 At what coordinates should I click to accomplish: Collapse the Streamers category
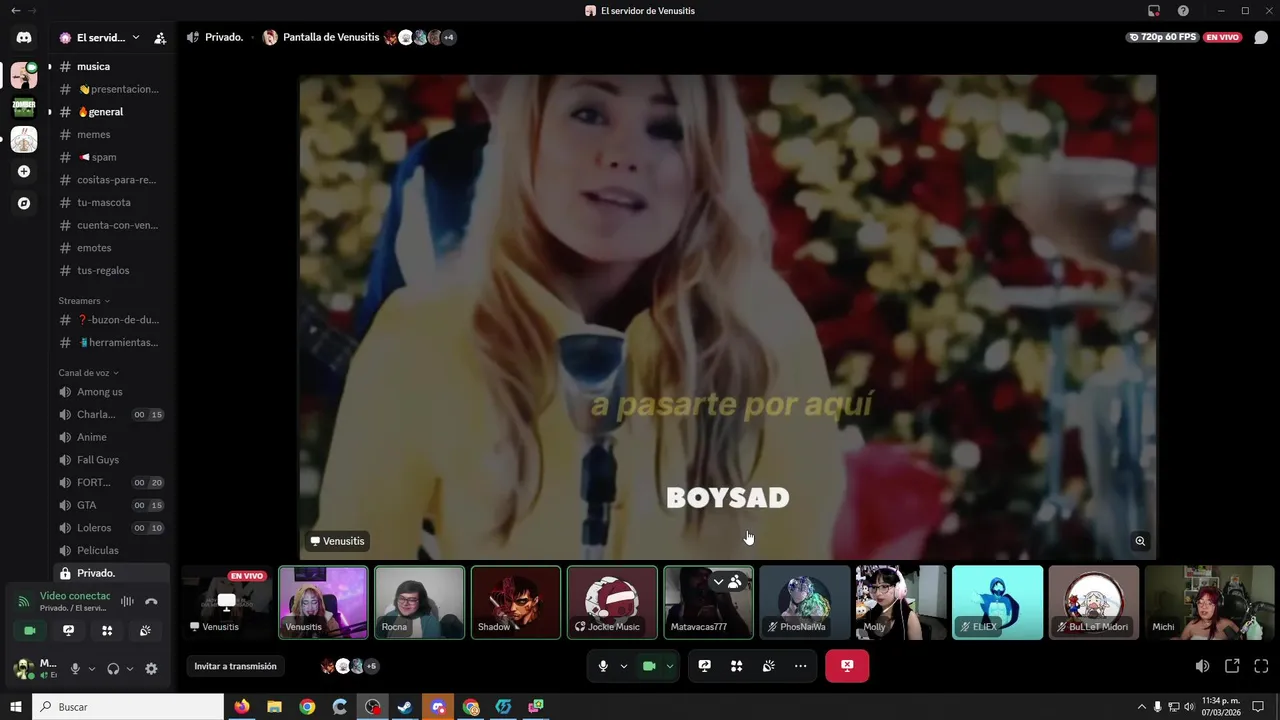point(84,301)
